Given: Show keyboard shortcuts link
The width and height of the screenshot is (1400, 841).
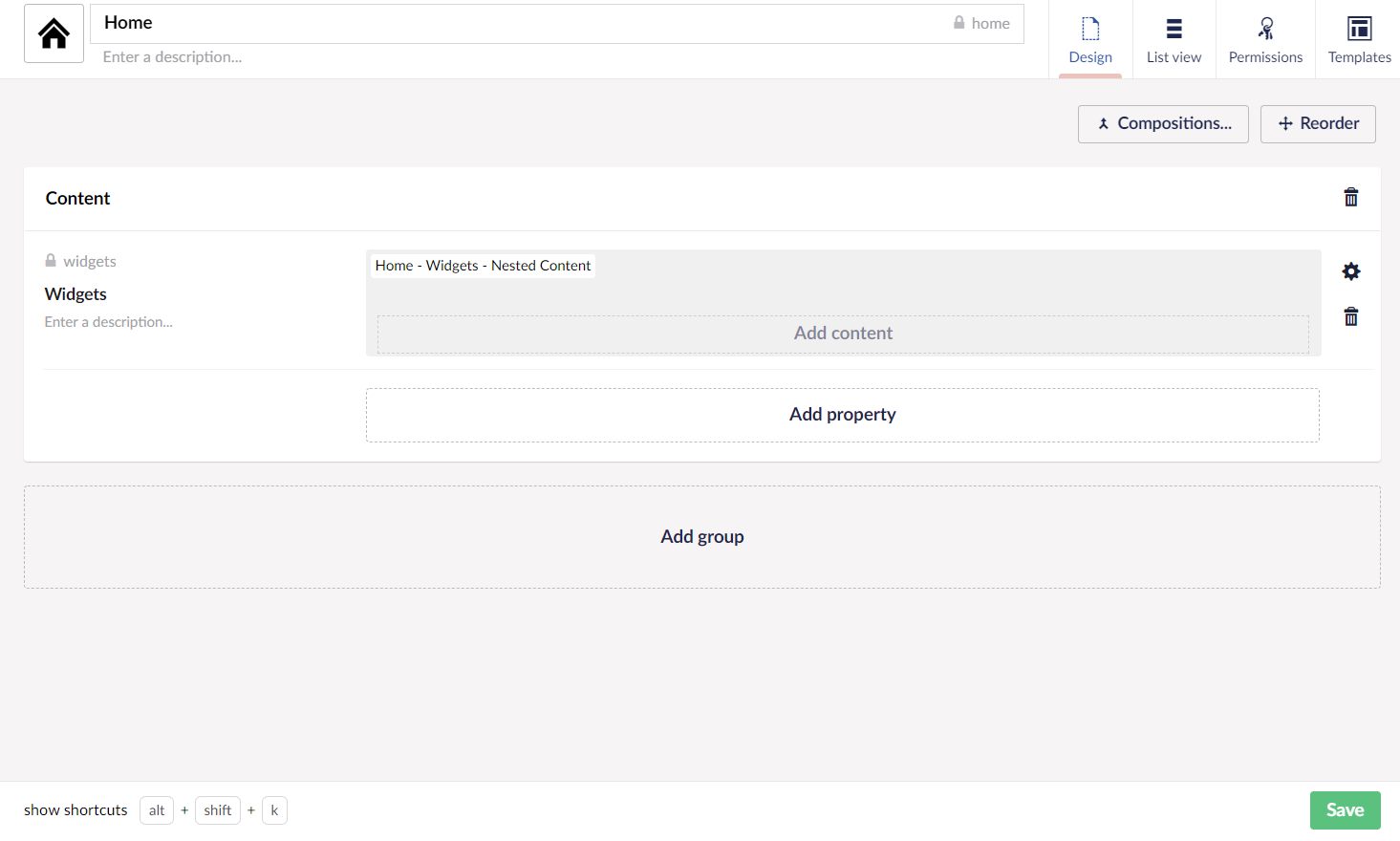Looking at the screenshot, I should point(75,810).
